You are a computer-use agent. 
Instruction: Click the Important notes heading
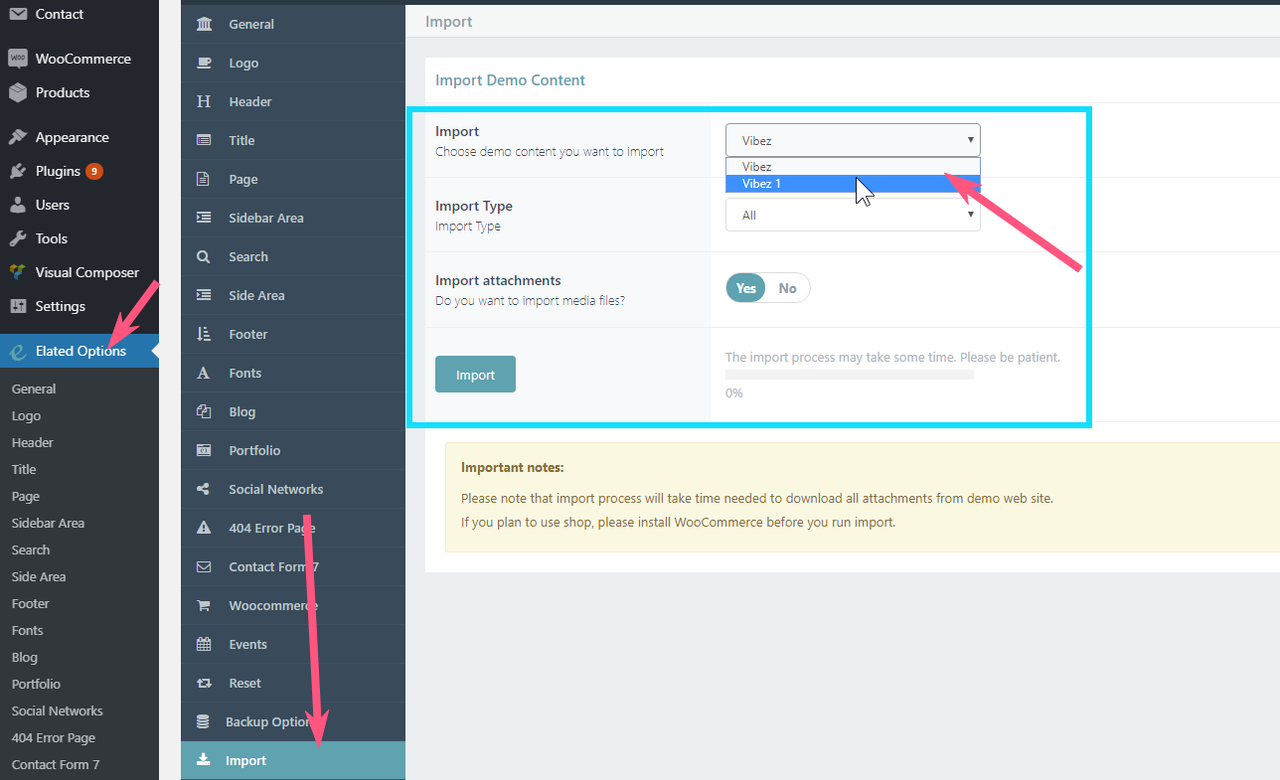[x=512, y=467]
